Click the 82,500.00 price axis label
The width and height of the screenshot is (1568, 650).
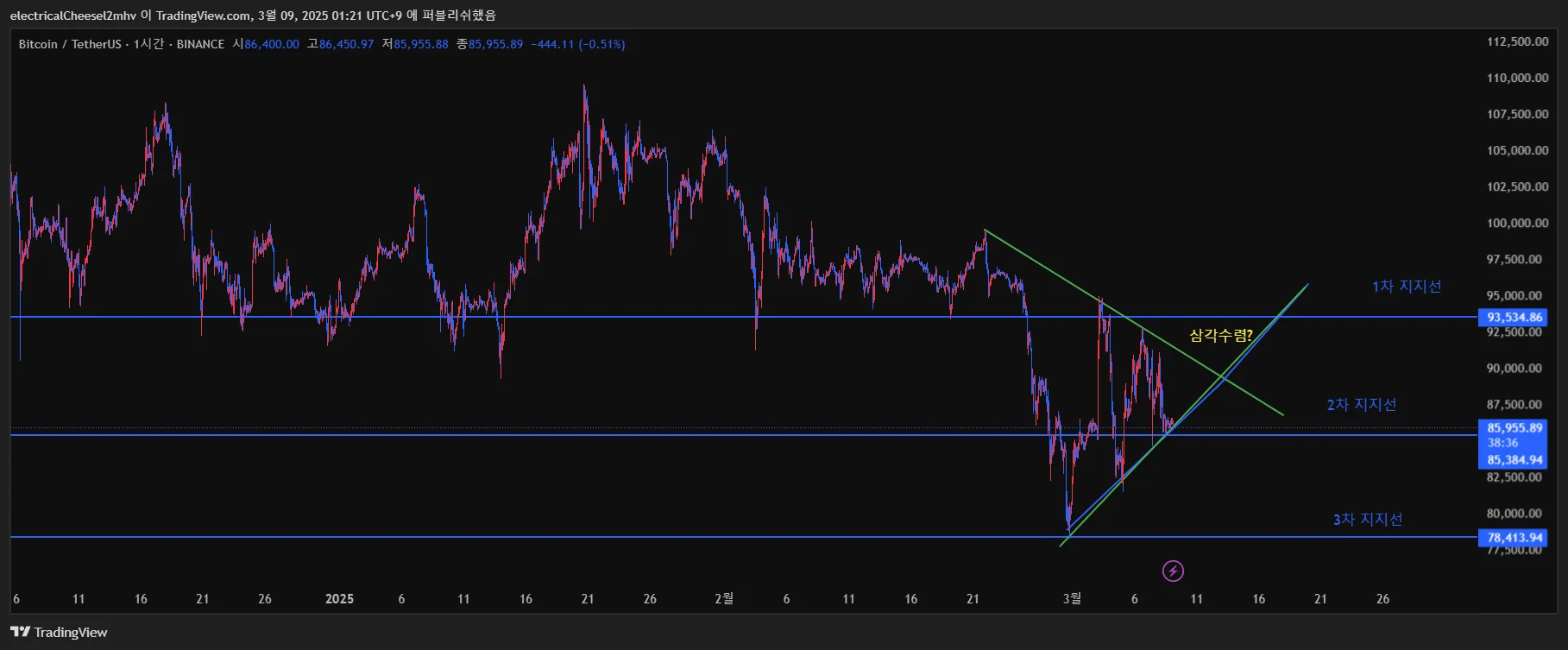1514,476
